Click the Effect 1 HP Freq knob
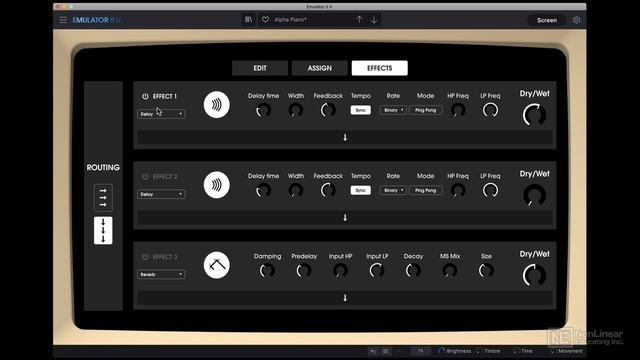Screen dimensions: 640x360 (x=458, y=110)
